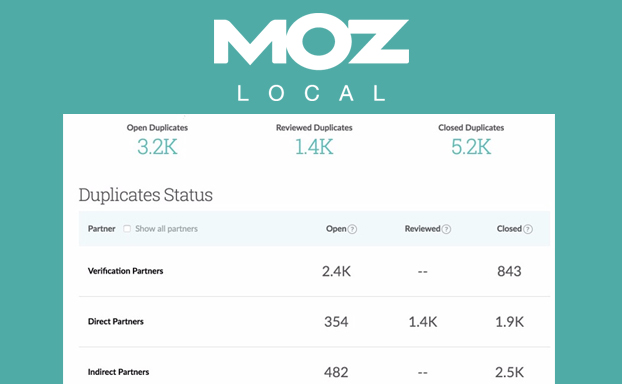622x384 pixels.
Task: Enable the Show all partners checkbox
Action: click(127, 229)
